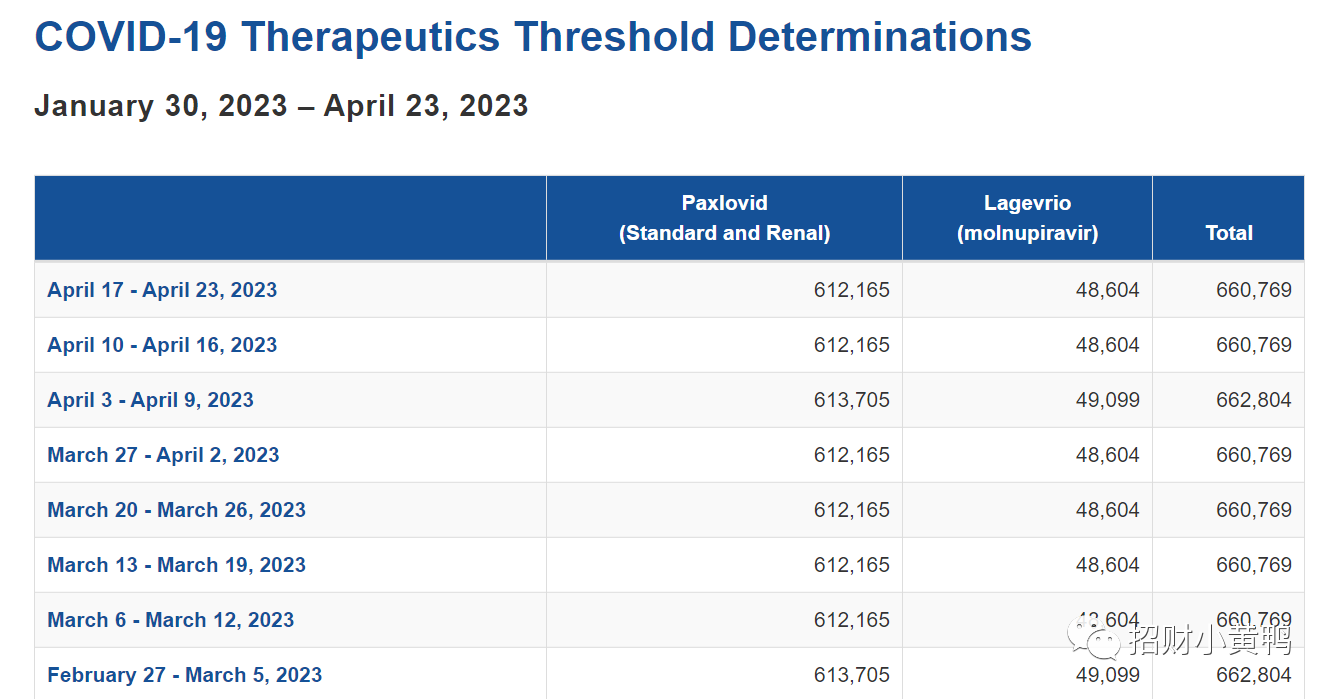Open the March 27 - April 2, 2023 link
The width and height of the screenshot is (1336, 699).
point(163,455)
